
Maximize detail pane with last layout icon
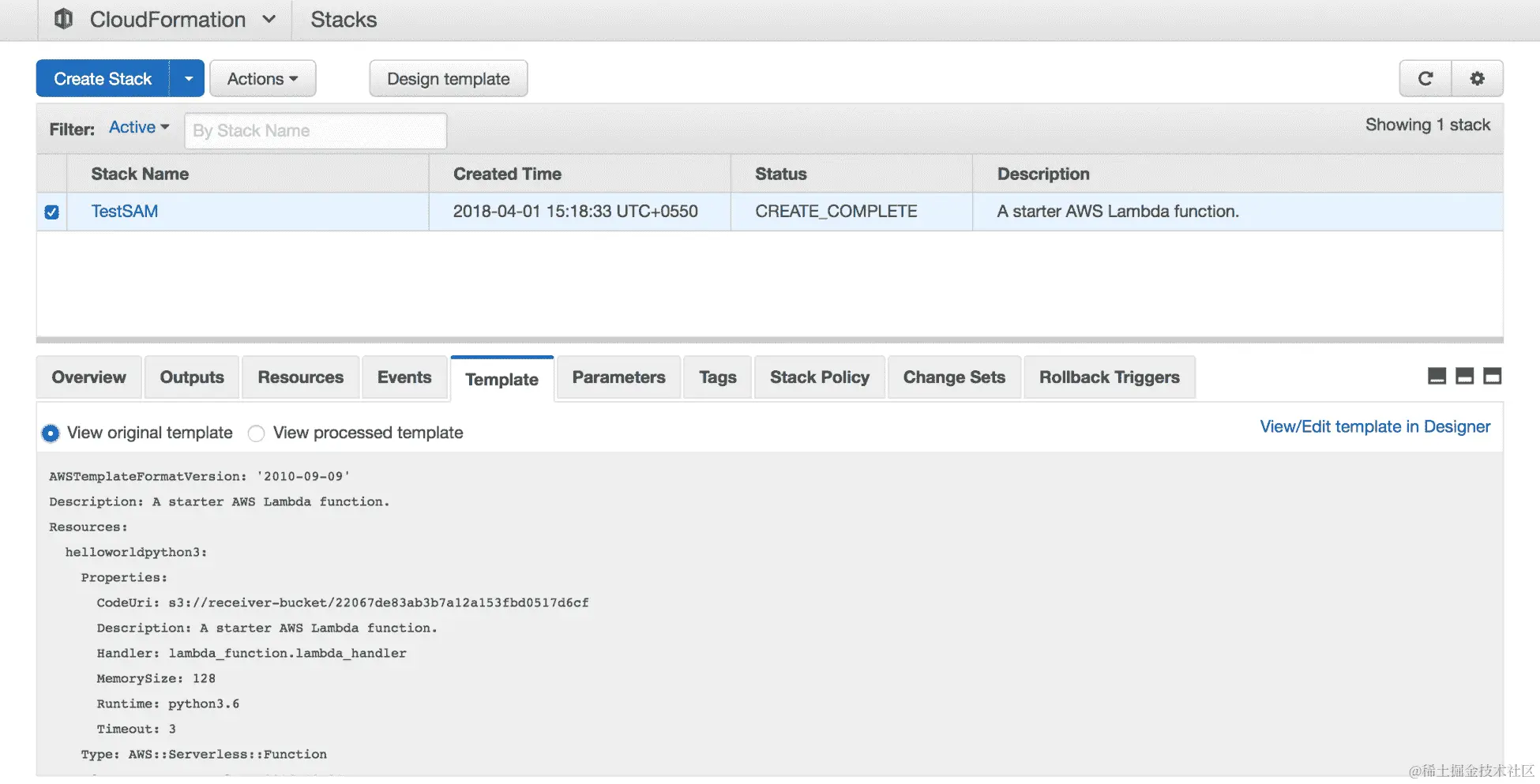pos(1493,377)
